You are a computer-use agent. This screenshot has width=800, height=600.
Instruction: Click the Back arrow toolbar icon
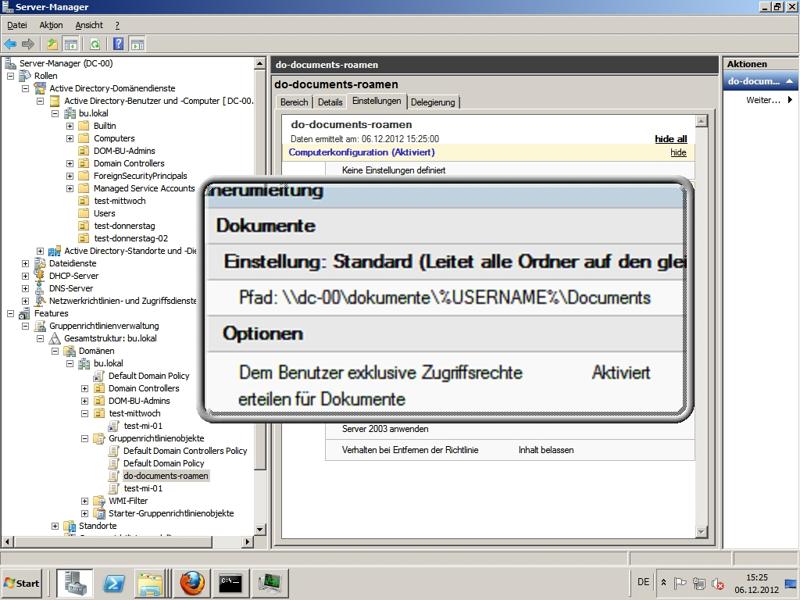(x=10, y=44)
